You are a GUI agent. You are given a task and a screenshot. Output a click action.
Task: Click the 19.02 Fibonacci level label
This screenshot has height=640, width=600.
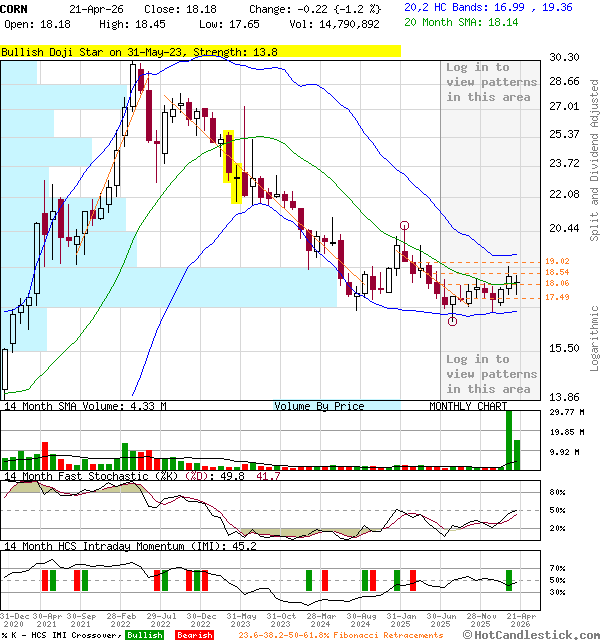click(557, 261)
